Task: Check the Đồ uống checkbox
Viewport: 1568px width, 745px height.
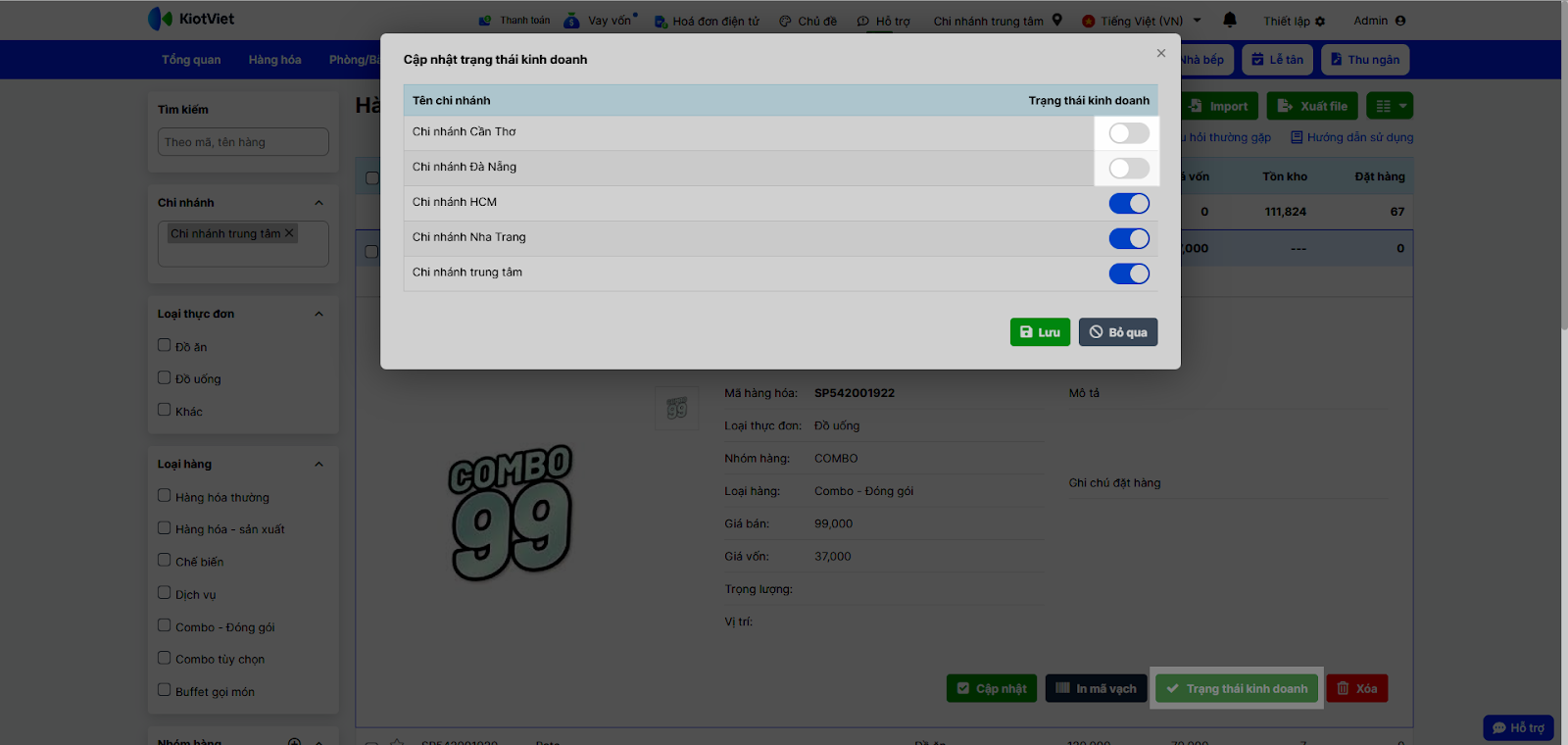Action: pyautogui.click(x=165, y=377)
